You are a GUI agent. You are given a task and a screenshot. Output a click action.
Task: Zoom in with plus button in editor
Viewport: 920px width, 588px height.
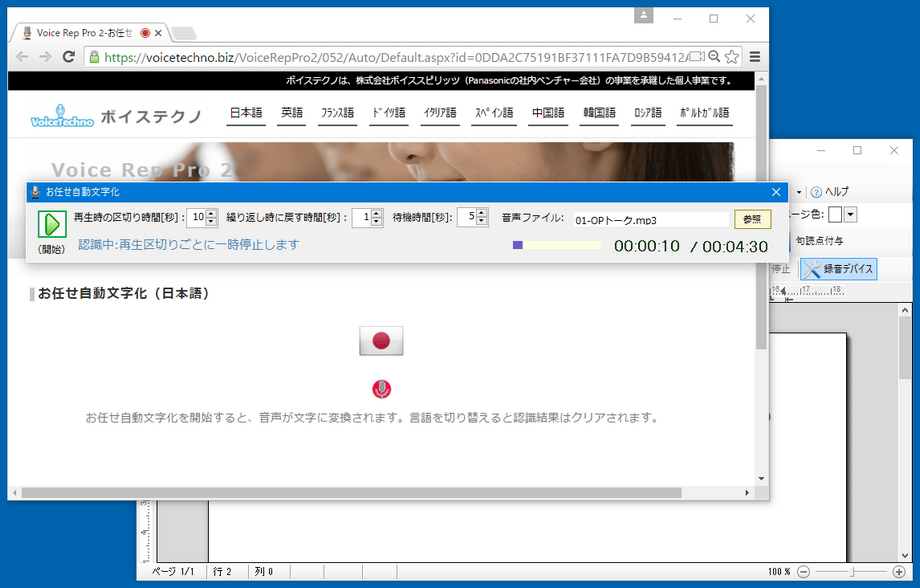(899, 572)
